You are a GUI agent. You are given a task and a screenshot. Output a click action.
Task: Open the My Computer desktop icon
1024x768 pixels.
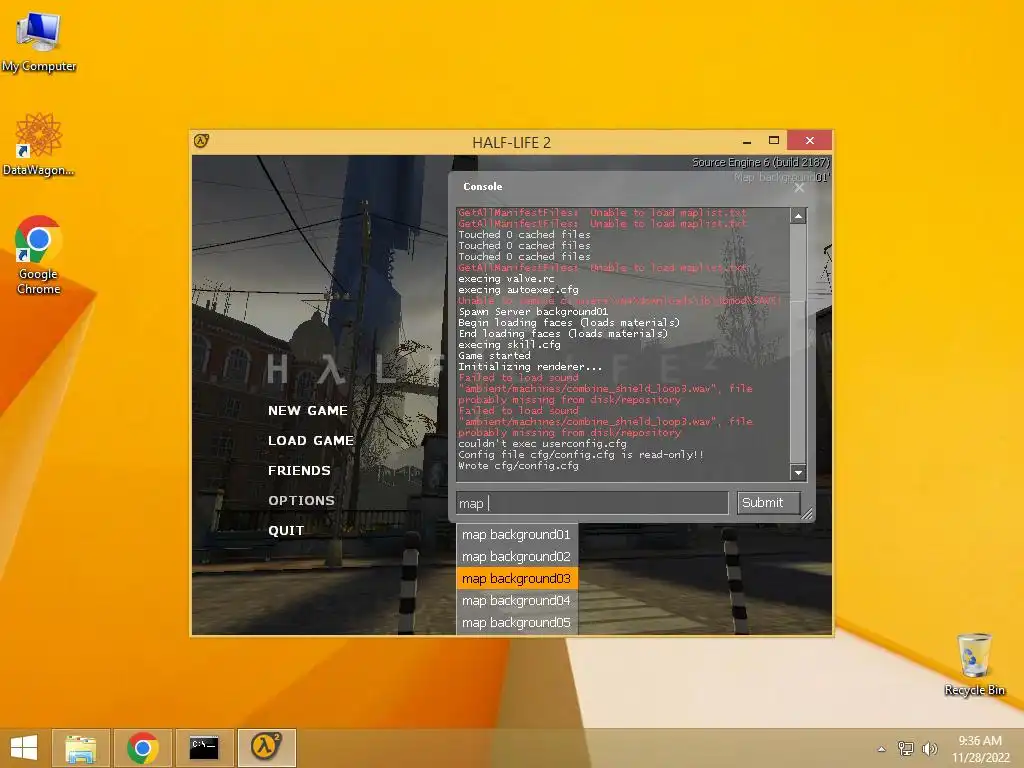point(39,42)
